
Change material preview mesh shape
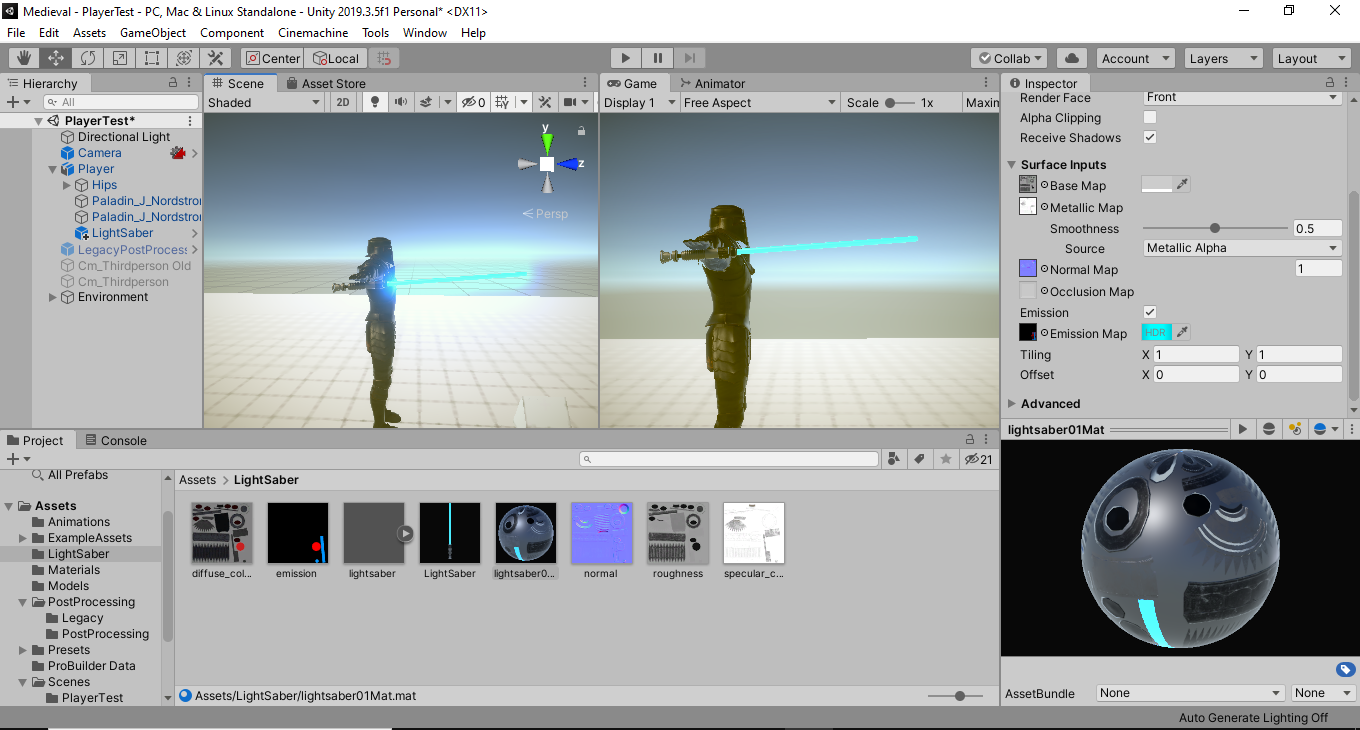click(1269, 429)
